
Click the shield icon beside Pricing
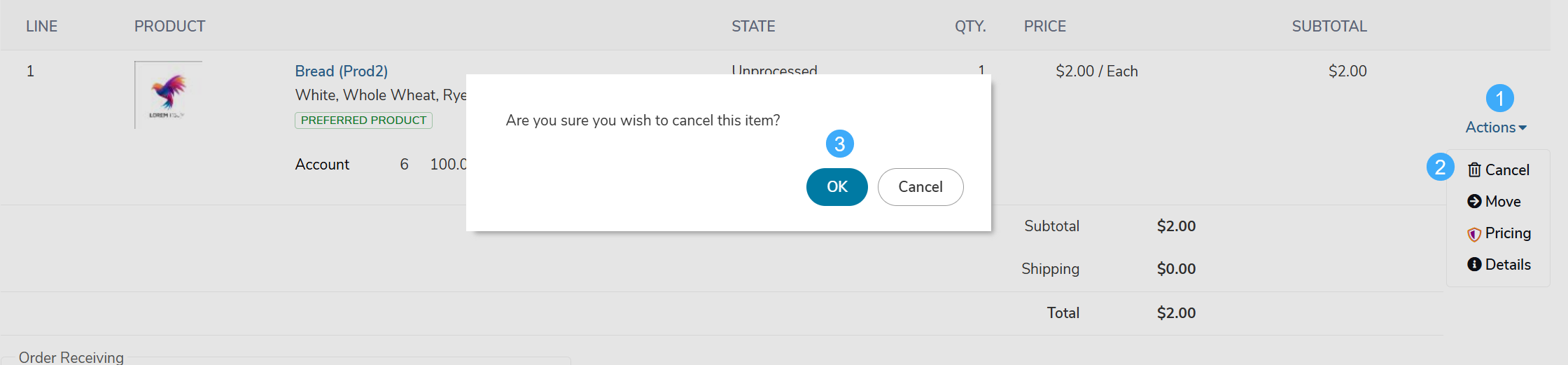[x=1474, y=234]
